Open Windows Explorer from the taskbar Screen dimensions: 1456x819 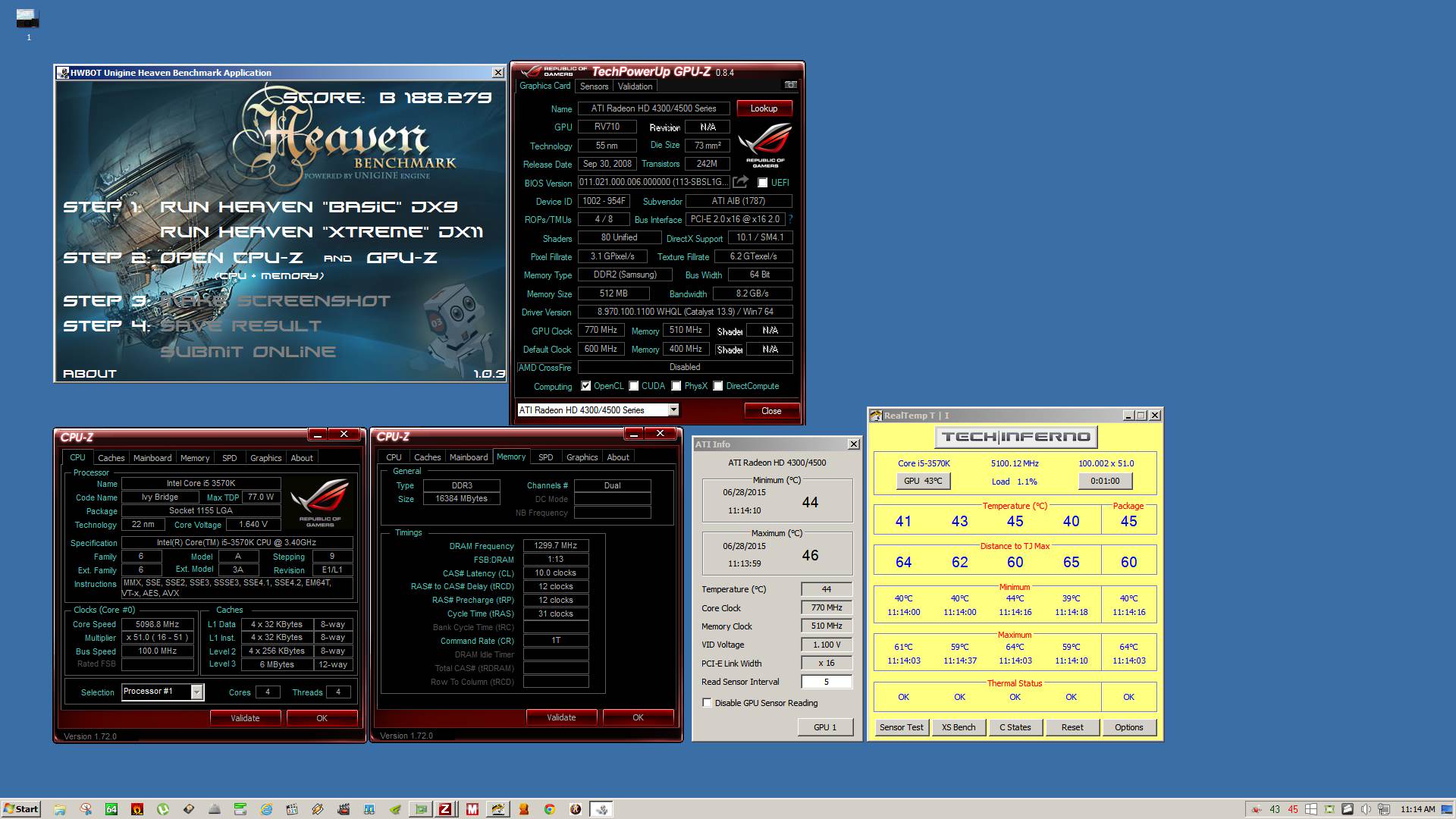pos(60,809)
